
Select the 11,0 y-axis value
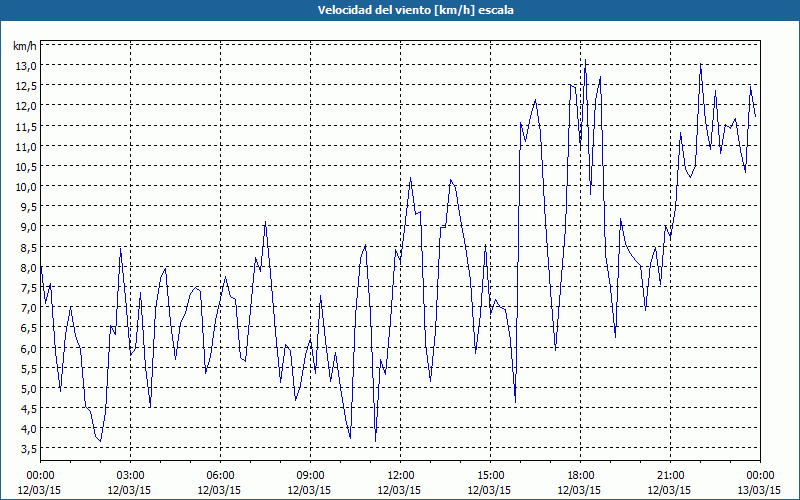click(x=26, y=146)
